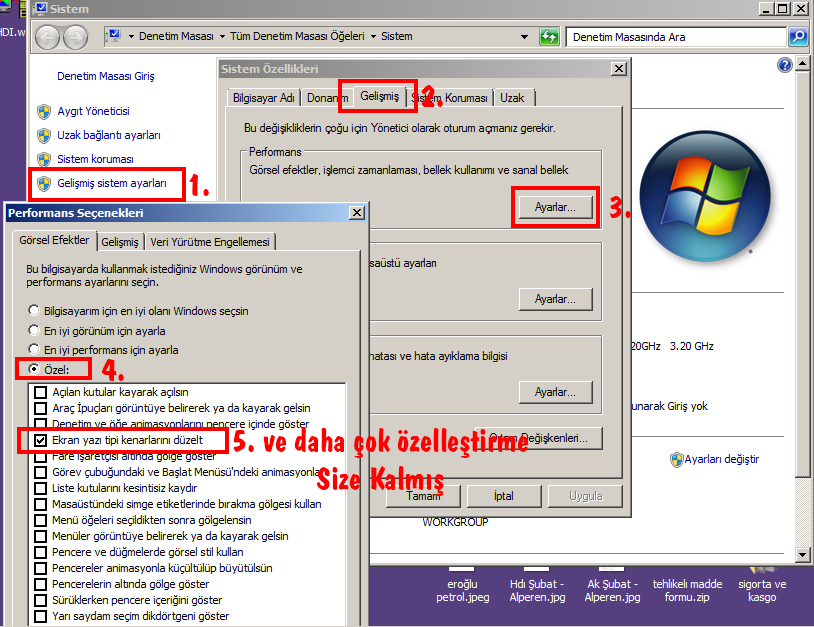Check 'Açılan kutular kayarak açılsın'

[40, 392]
